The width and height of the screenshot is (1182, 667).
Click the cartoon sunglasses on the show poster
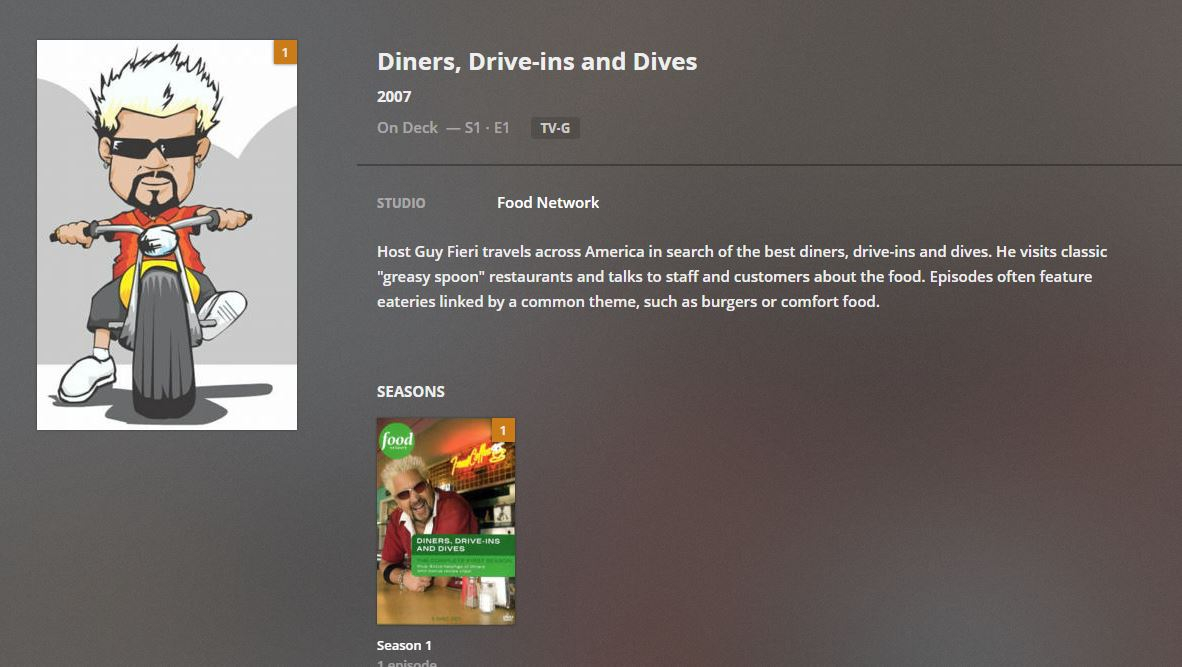[153, 146]
